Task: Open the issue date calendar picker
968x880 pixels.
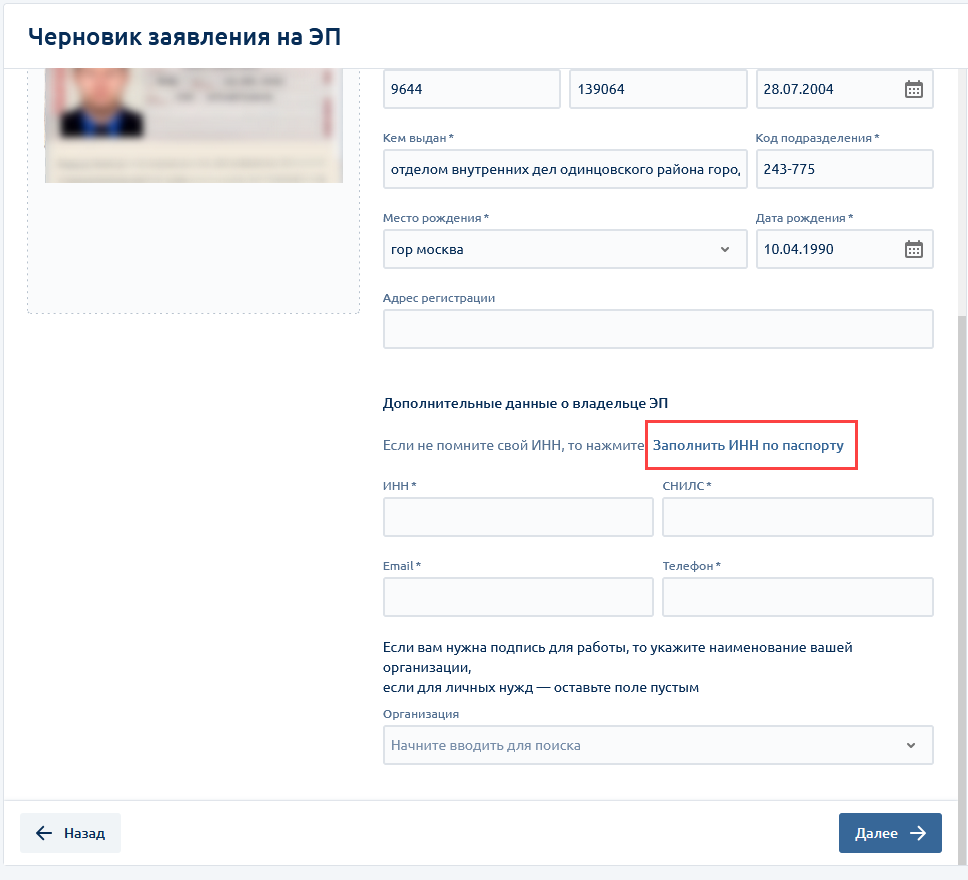Action: pos(913,89)
